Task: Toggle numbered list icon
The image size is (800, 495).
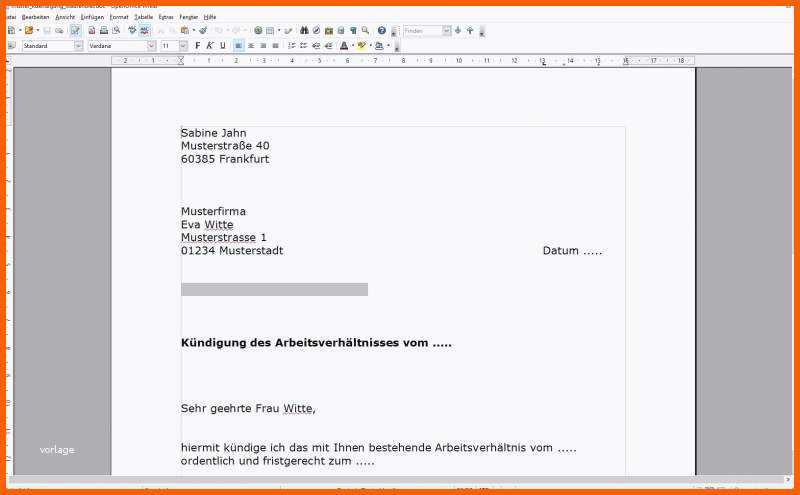Action: (x=291, y=46)
